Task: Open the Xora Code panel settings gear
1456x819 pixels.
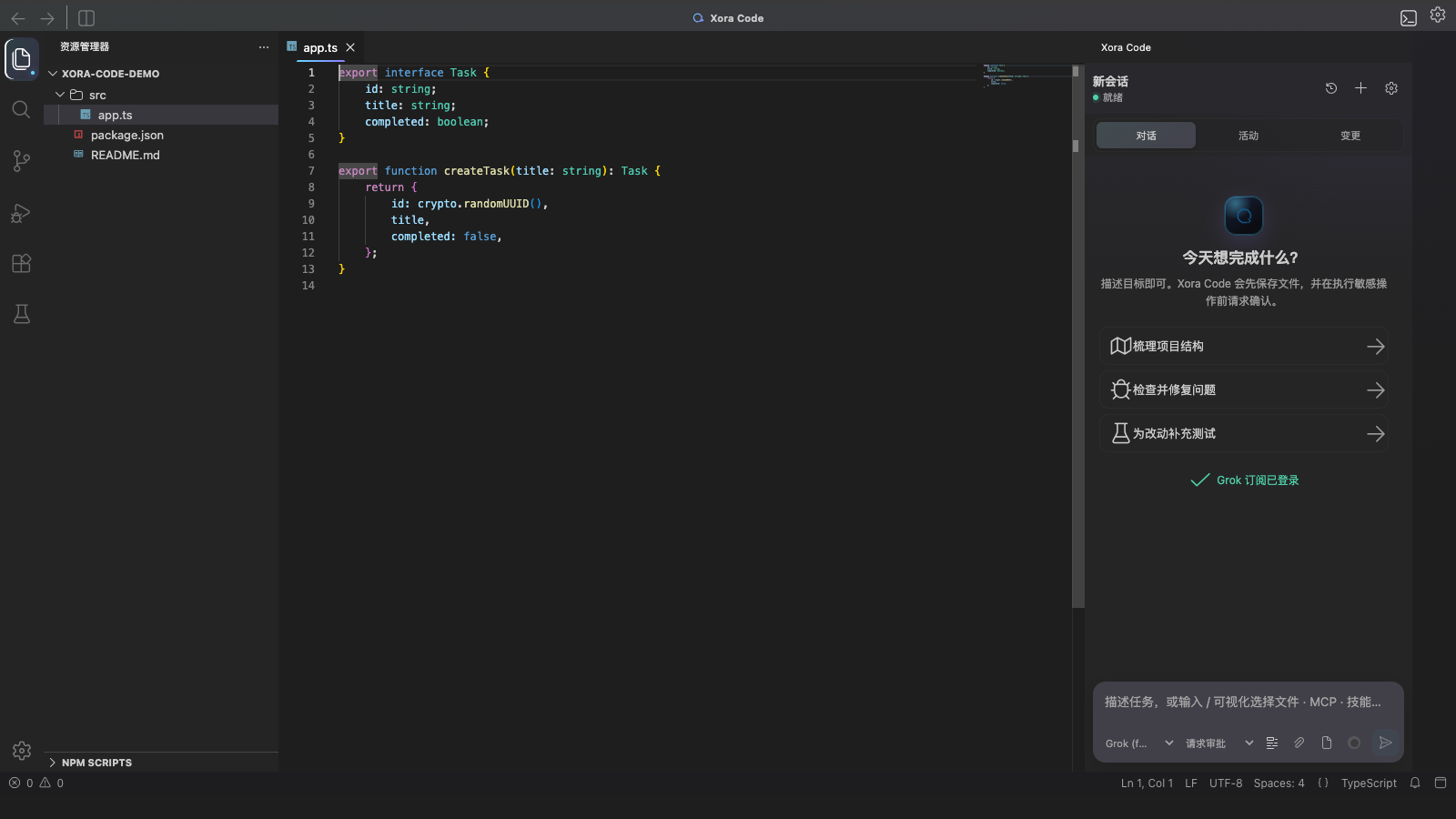Action: coord(1391,88)
